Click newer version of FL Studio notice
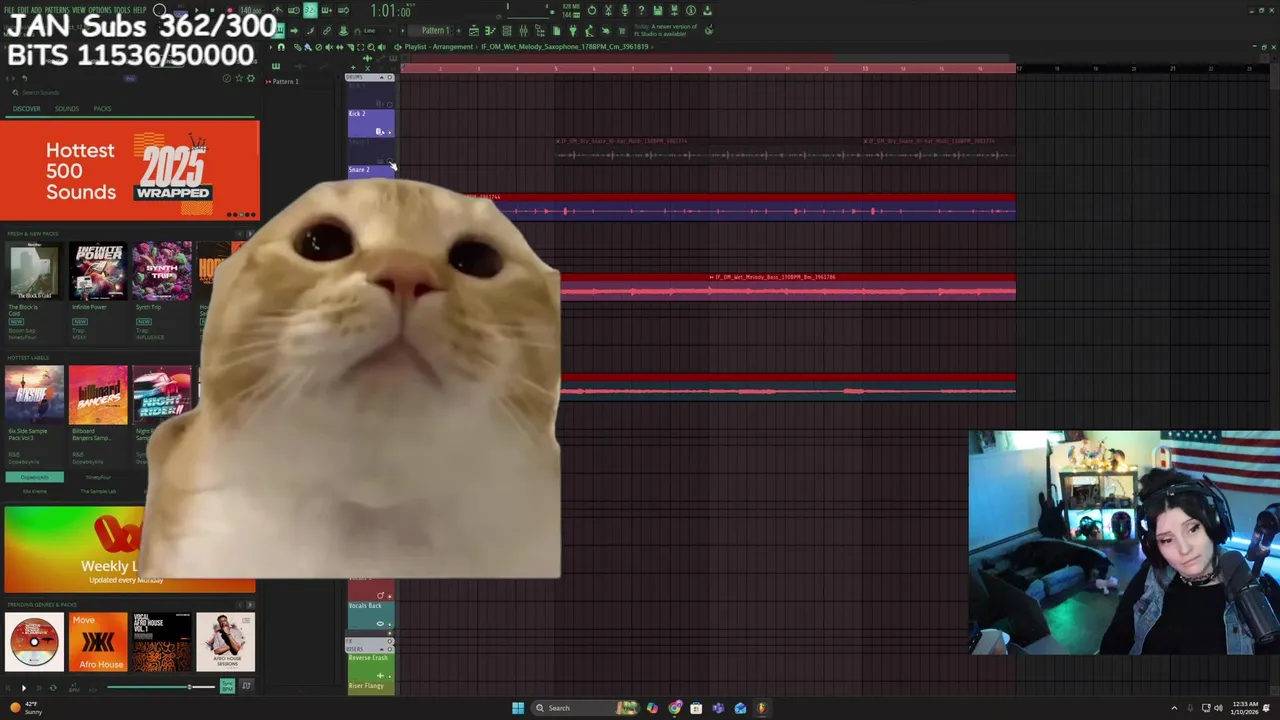Viewport: 1280px width, 720px height. pos(666,30)
